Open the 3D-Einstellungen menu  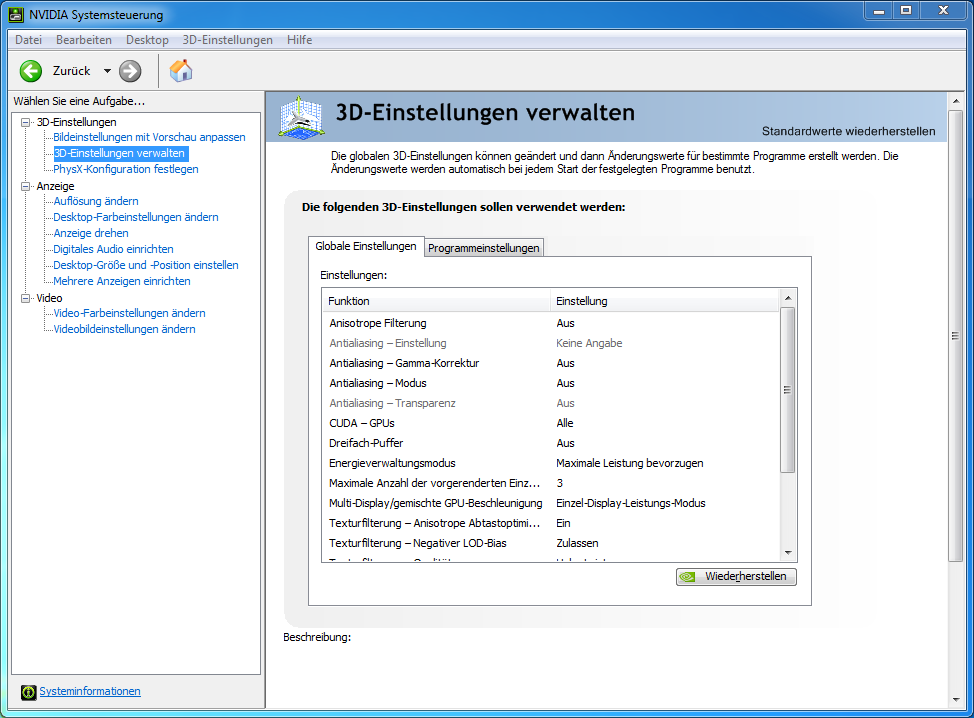(x=227, y=40)
